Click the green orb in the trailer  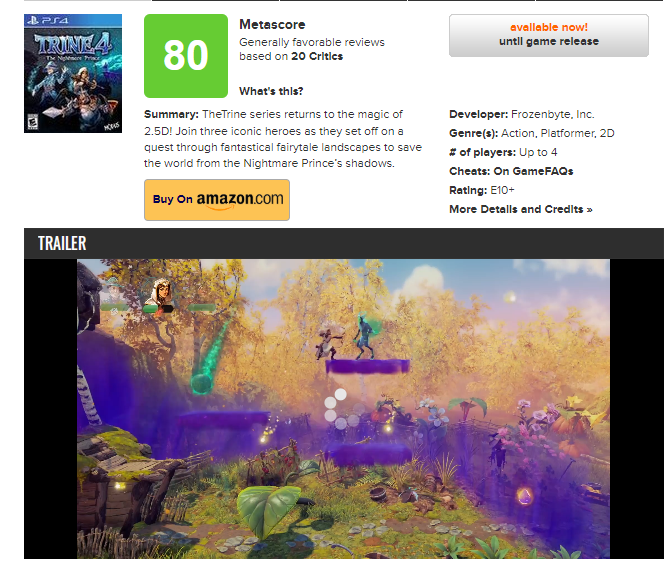(201, 382)
